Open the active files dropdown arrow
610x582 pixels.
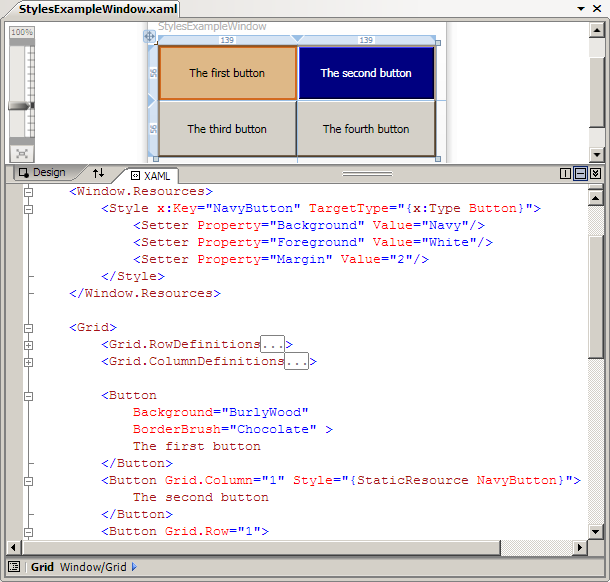tap(581, 9)
